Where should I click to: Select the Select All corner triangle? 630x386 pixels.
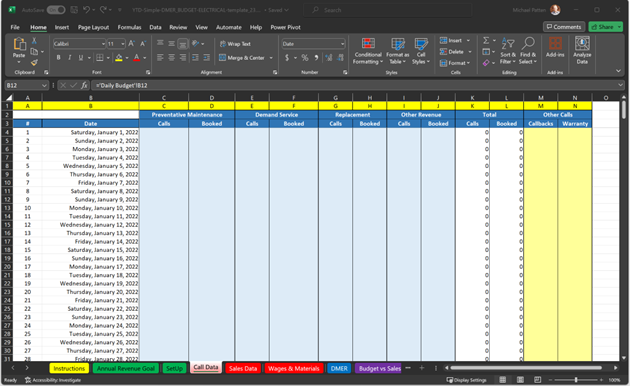[x=9, y=97]
